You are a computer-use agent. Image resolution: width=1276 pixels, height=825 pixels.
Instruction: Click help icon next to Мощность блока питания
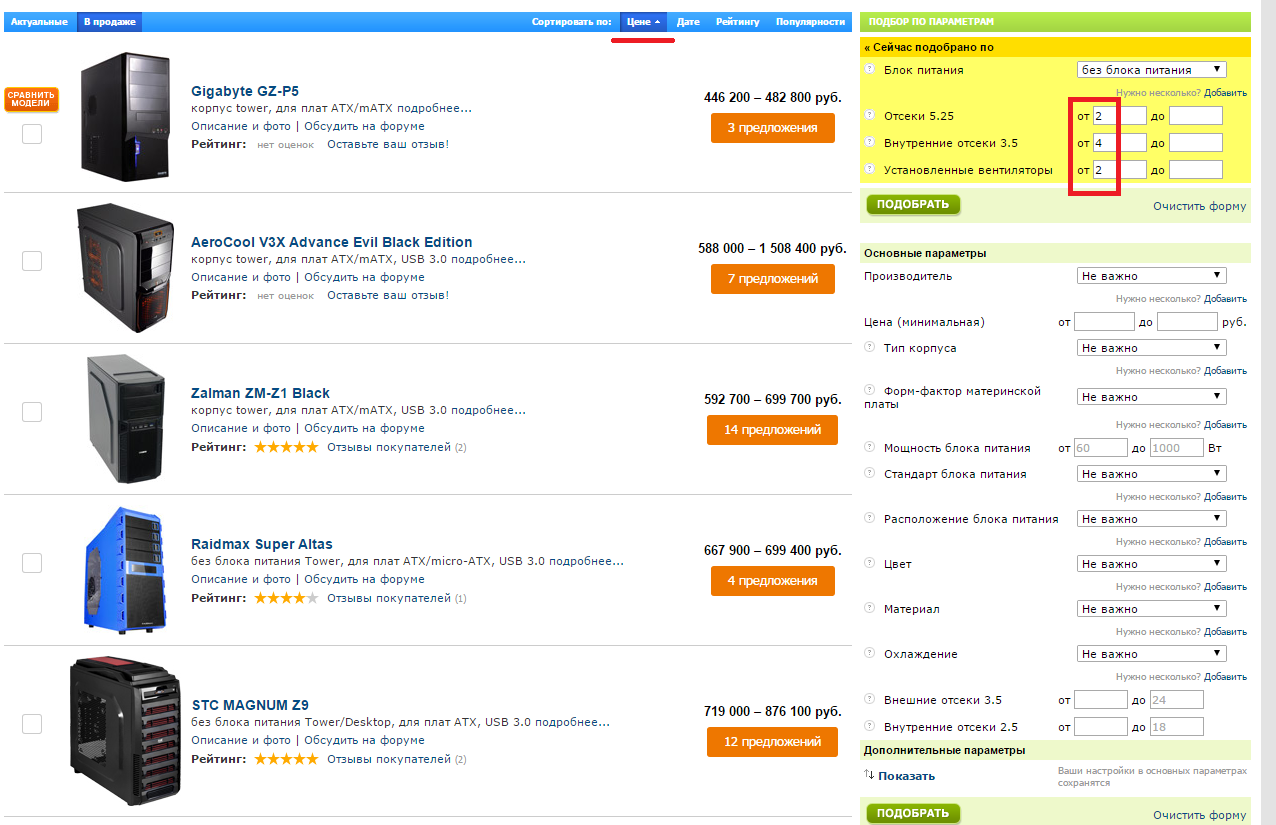869,447
